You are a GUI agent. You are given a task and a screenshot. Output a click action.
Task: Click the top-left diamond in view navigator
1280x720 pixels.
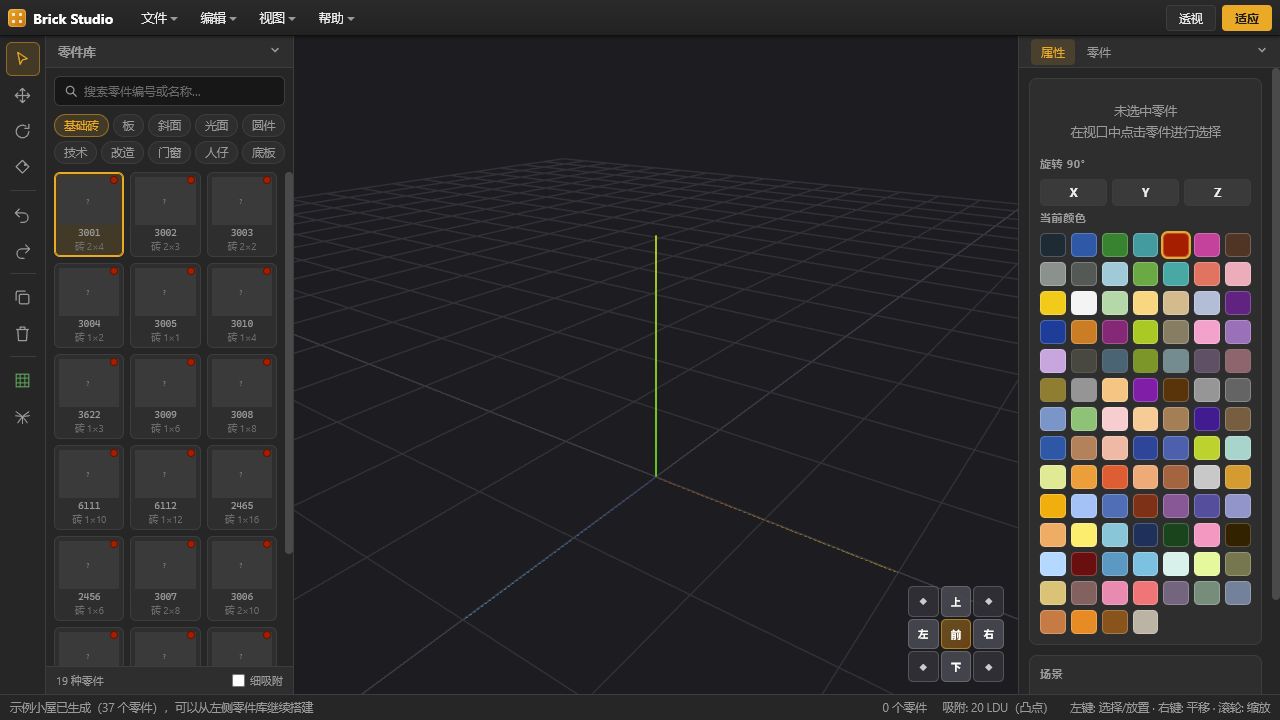click(x=923, y=602)
